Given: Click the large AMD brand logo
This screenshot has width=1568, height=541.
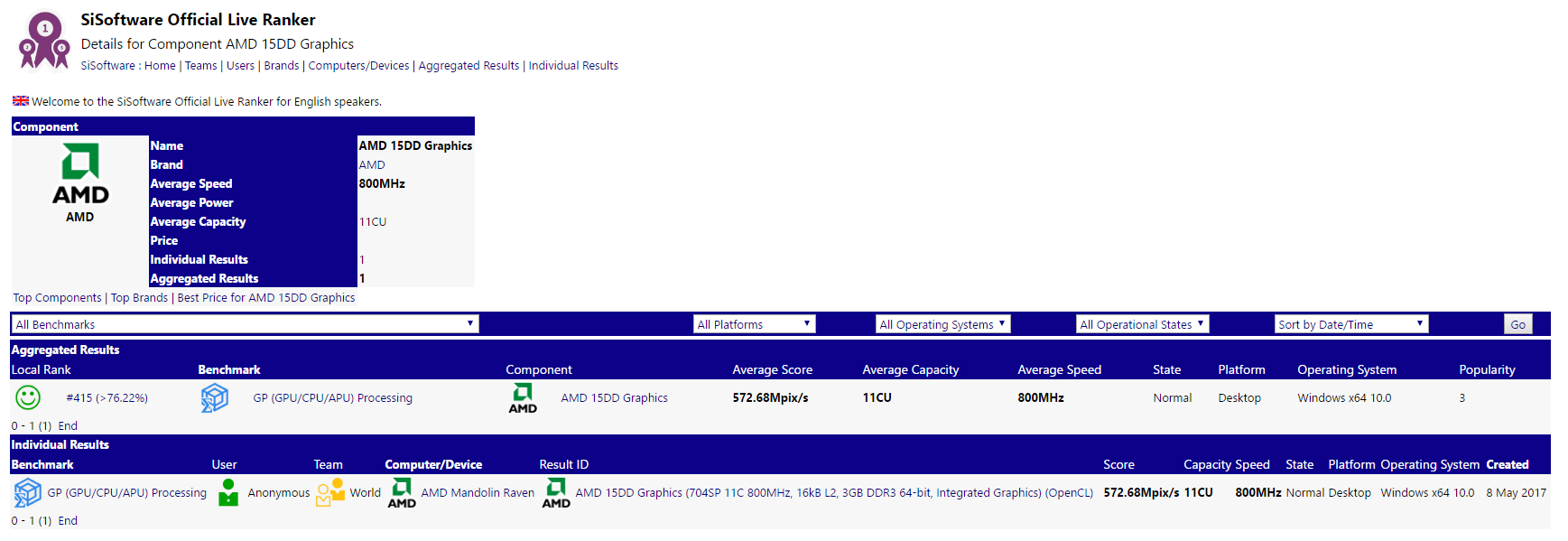Looking at the screenshot, I should pos(80,173).
